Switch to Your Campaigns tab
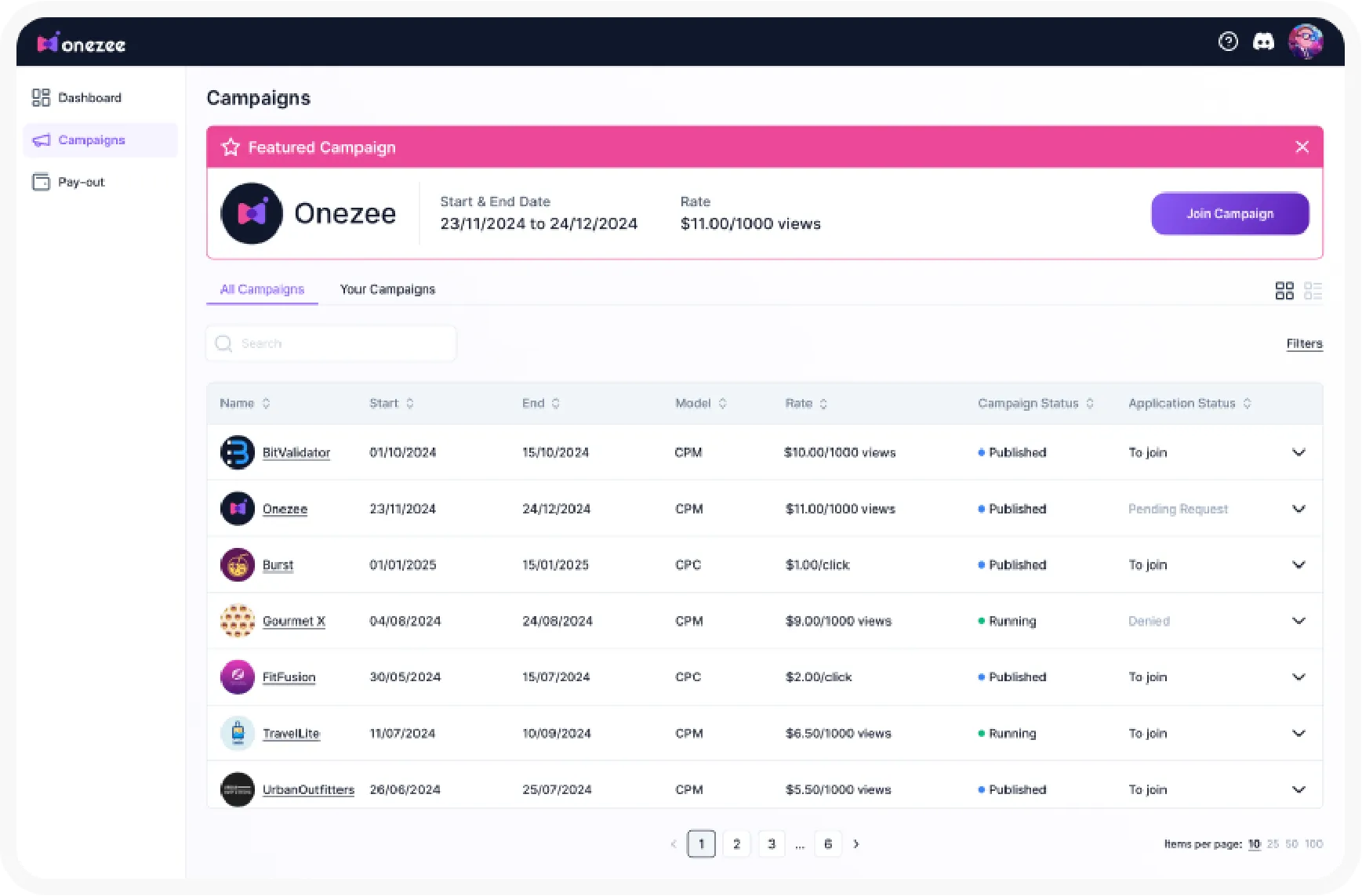Image resolution: width=1362 pixels, height=896 pixels. [x=387, y=289]
